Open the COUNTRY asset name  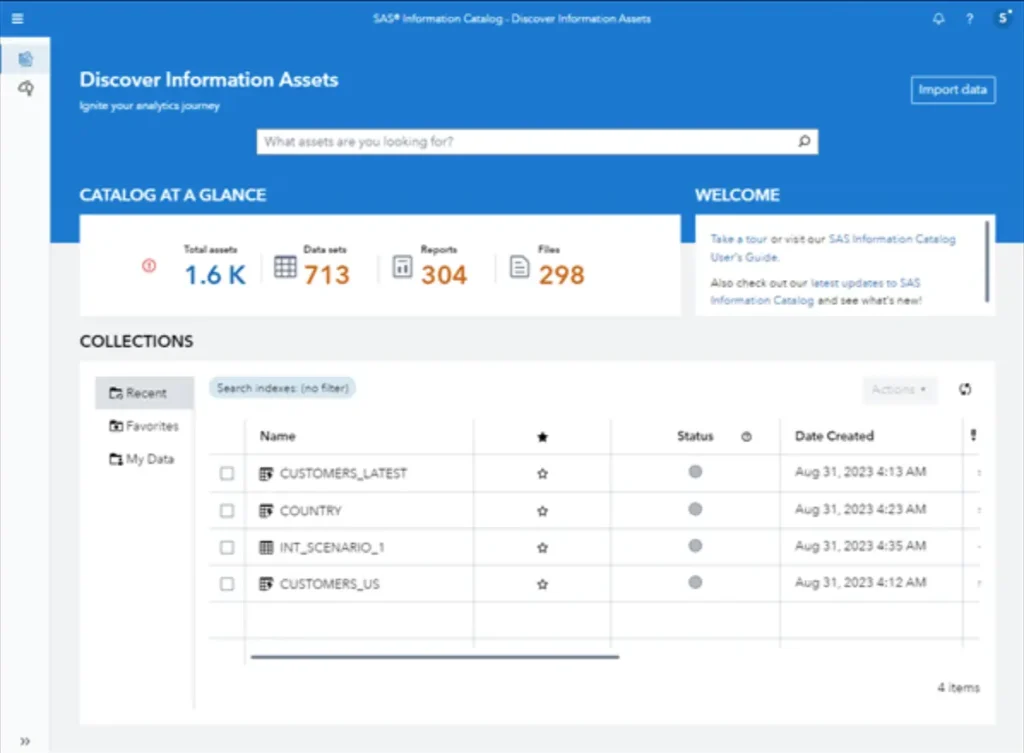(310, 511)
